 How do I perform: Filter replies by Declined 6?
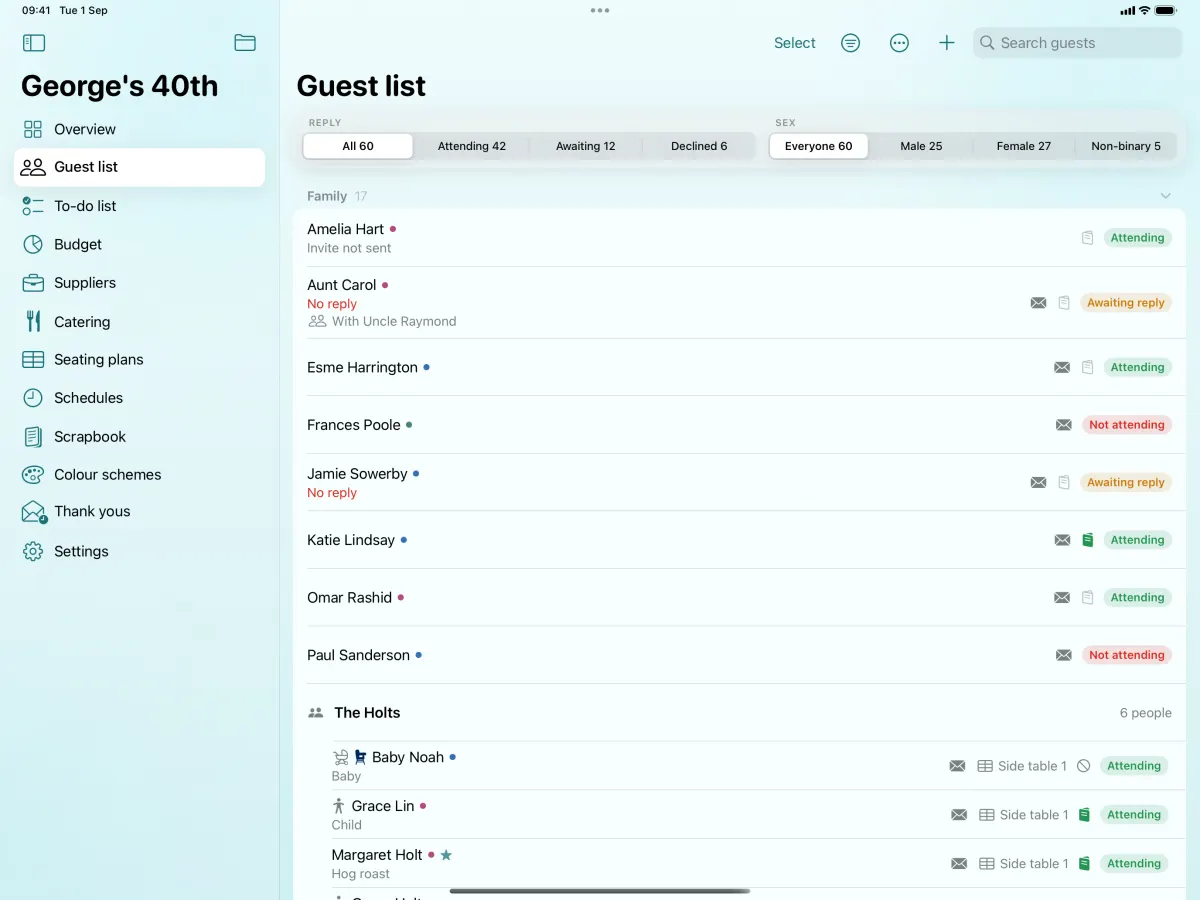(699, 146)
